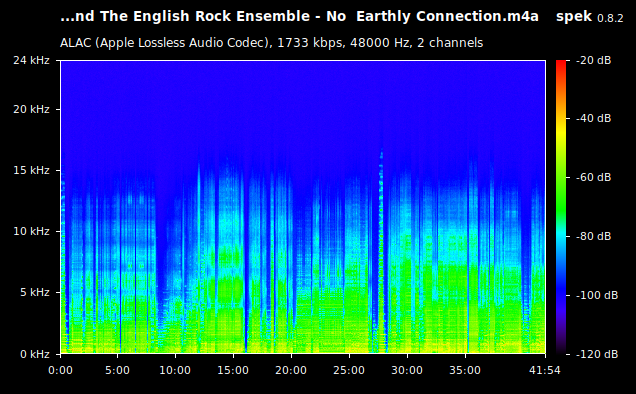
Task: Click the 10 kHz frequency label
Action: 31,231
